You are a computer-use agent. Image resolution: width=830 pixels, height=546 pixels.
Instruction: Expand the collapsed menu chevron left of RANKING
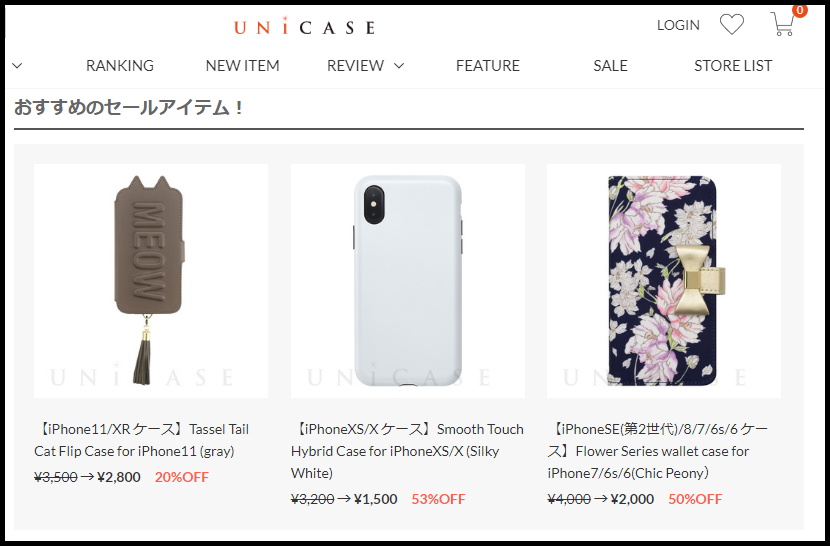click(x=17, y=66)
